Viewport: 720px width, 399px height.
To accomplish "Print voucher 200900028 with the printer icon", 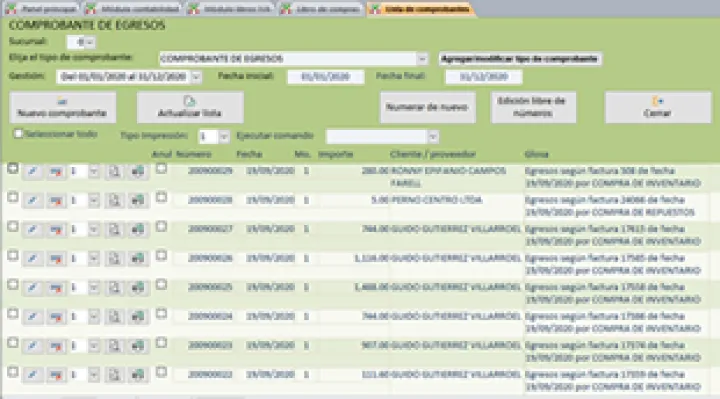I will click(138, 201).
